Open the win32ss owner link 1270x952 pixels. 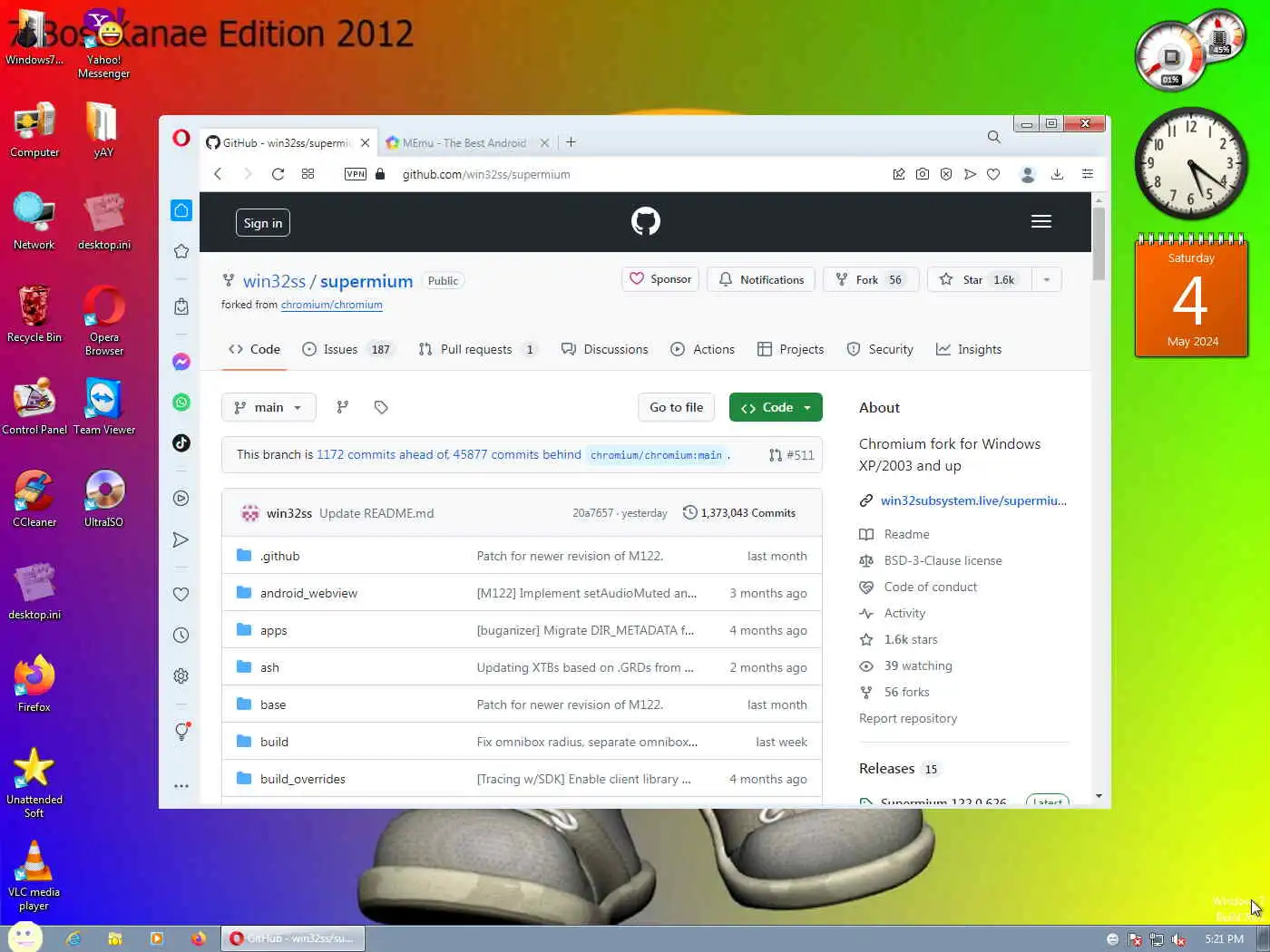click(x=274, y=281)
